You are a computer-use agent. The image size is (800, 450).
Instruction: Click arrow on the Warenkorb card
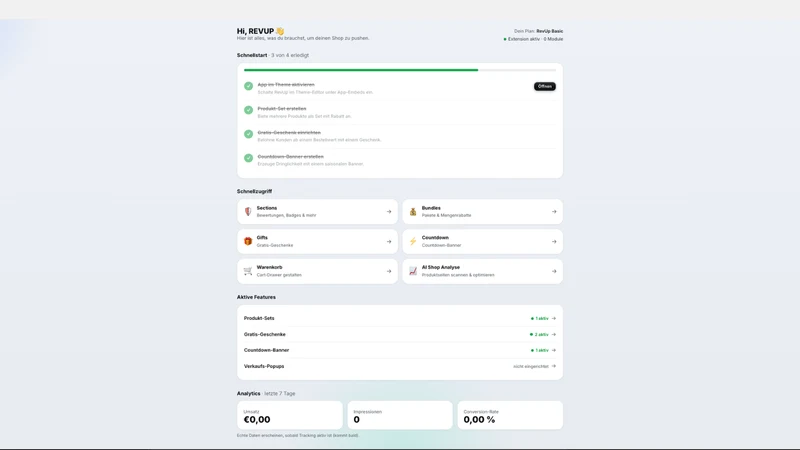[x=389, y=271]
